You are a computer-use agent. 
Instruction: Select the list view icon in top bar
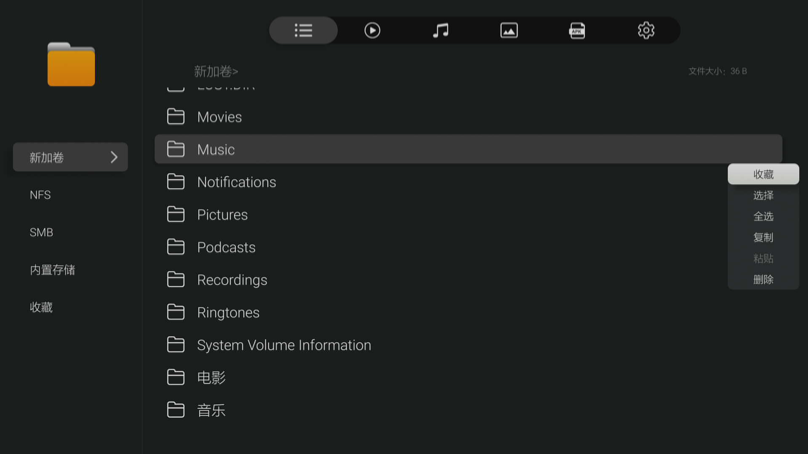[x=304, y=31]
